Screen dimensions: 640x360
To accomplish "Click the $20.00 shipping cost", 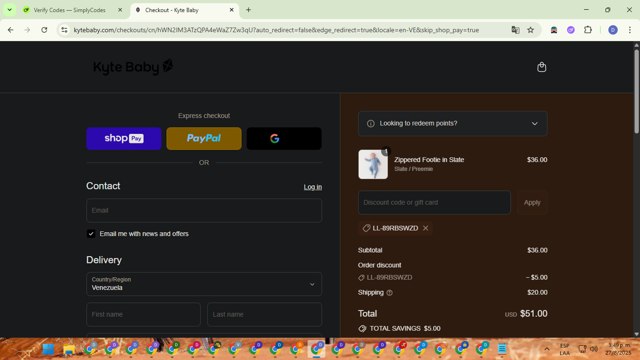I will coord(537,292).
